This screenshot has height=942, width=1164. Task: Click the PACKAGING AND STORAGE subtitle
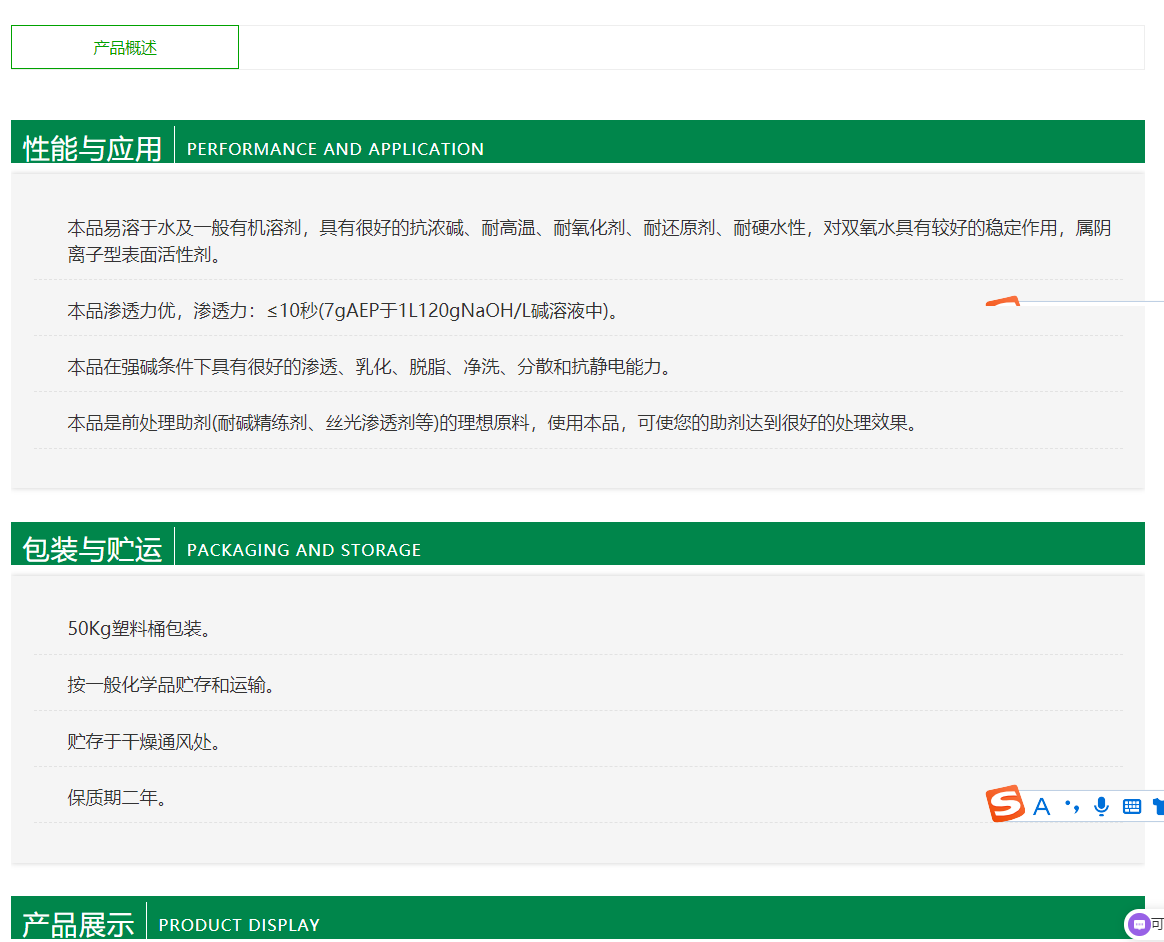[304, 550]
